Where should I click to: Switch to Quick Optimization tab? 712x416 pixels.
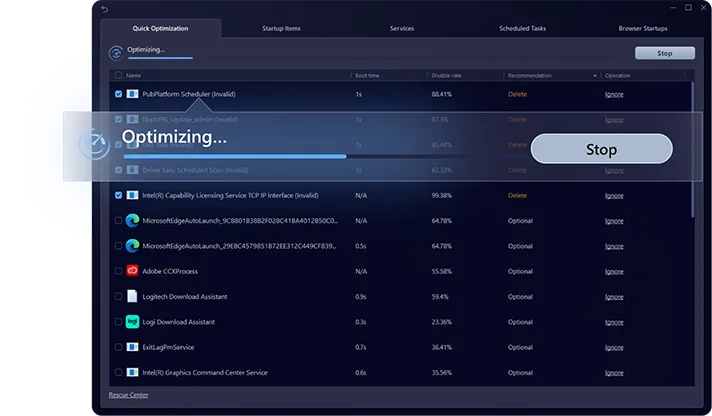click(160, 28)
